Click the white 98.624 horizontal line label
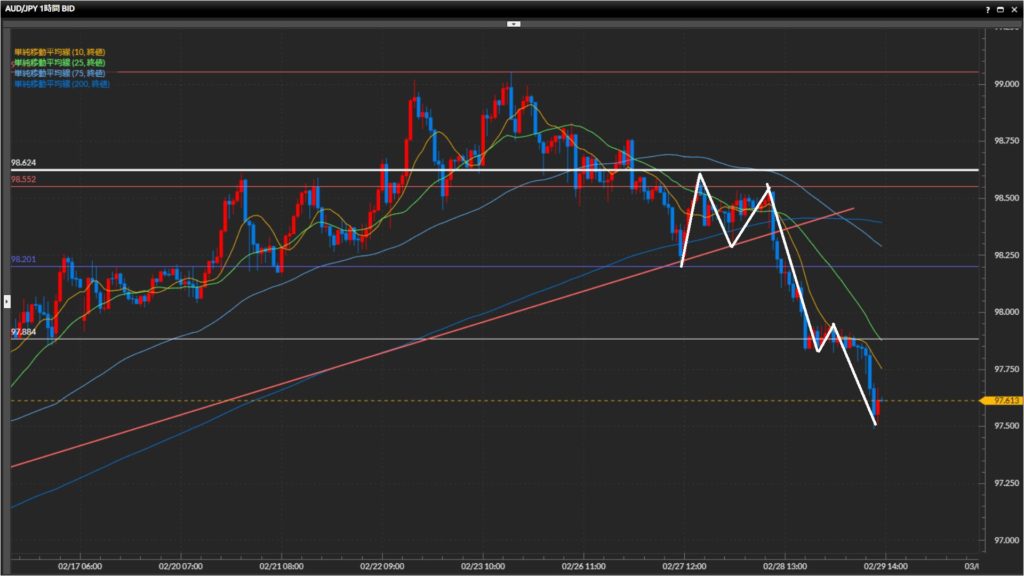The height and width of the screenshot is (576, 1024). tap(25, 163)
